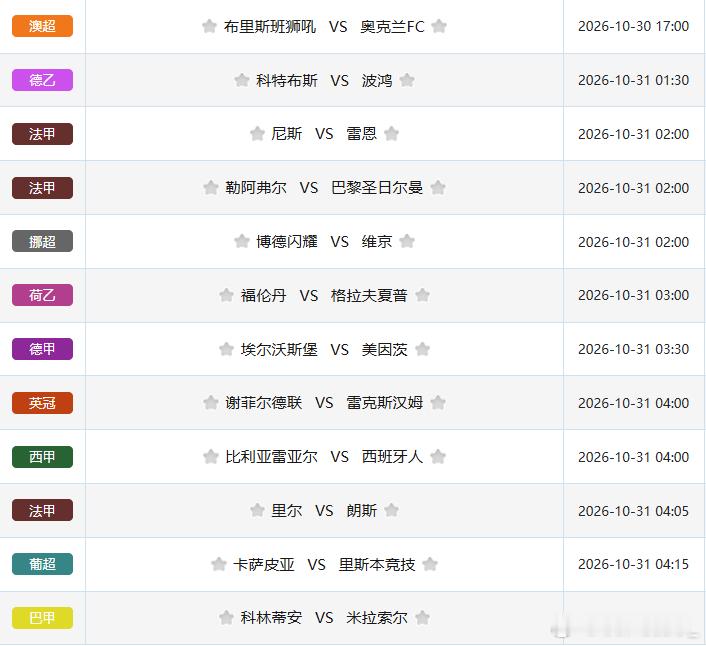Screen dimensions: 706x646
Task: Click kickoff time 2026-10-31 04:05
Action: (x=634, y=511)
